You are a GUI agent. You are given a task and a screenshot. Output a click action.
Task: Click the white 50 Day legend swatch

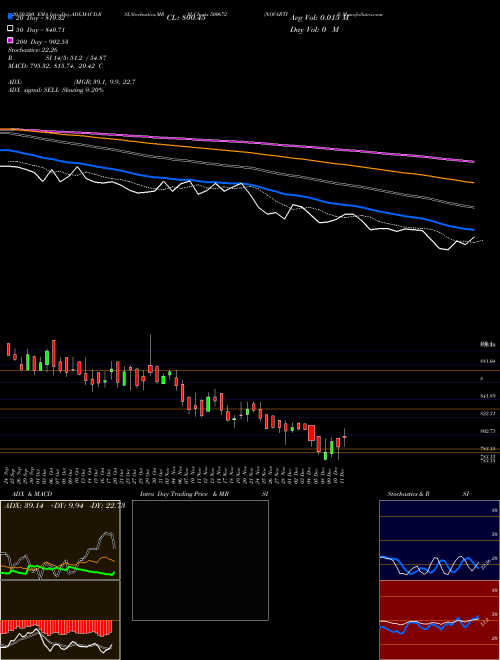pos(10,28)
